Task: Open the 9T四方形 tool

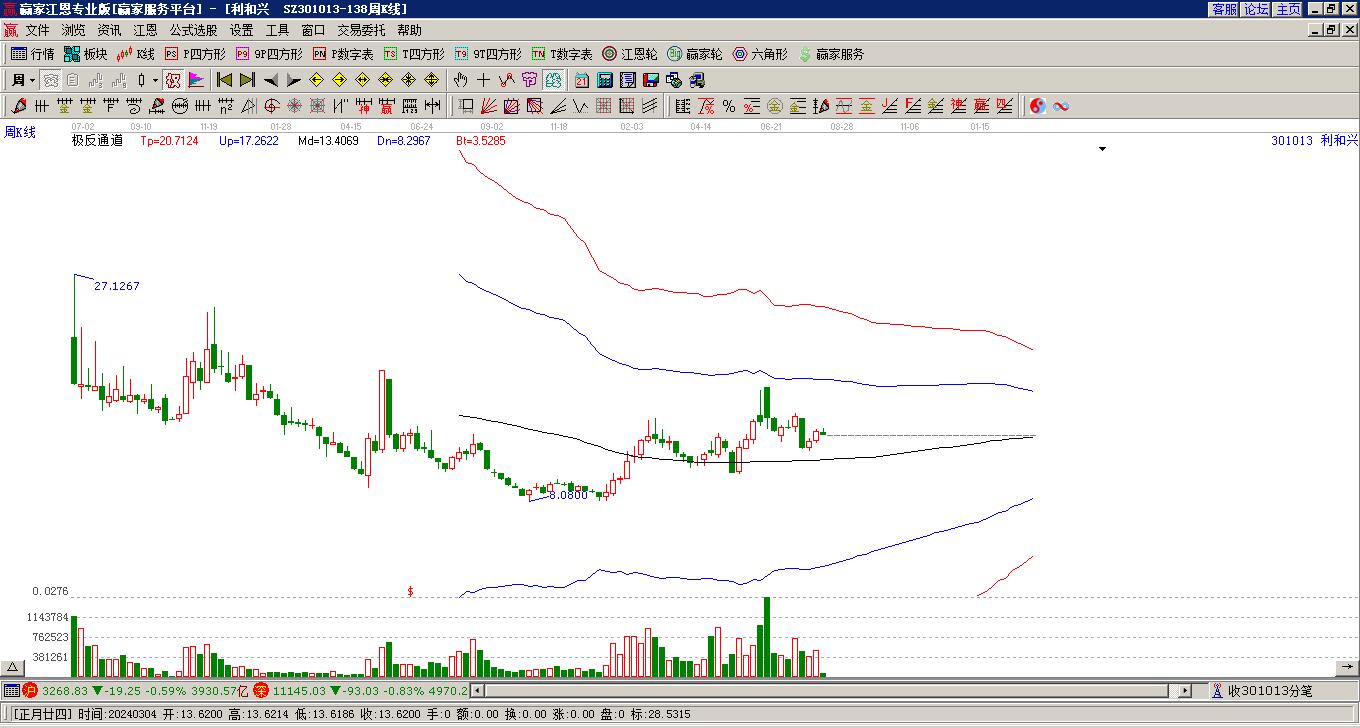Action: (x=488, y=54)
